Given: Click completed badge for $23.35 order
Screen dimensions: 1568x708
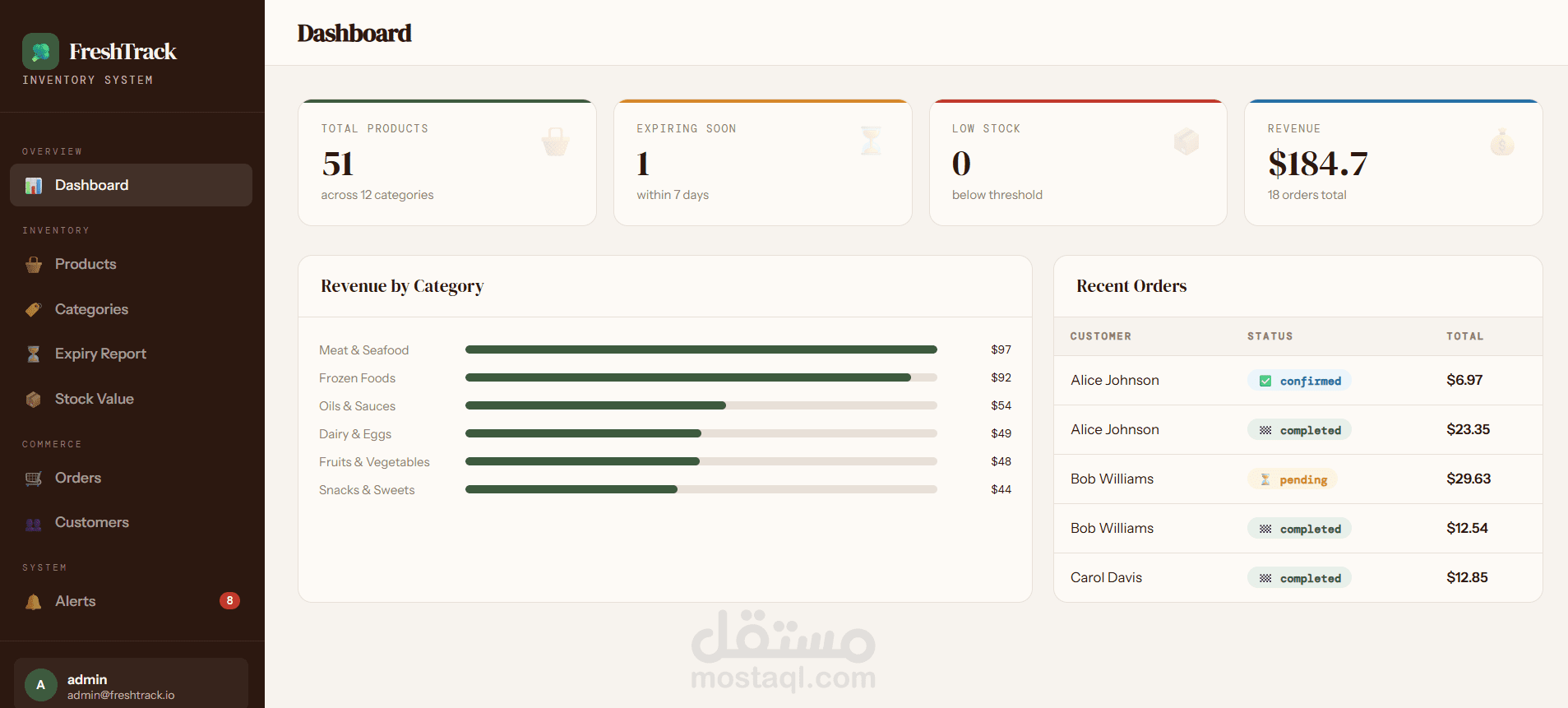Looking at the screenshot, I should pos(1299,430).
